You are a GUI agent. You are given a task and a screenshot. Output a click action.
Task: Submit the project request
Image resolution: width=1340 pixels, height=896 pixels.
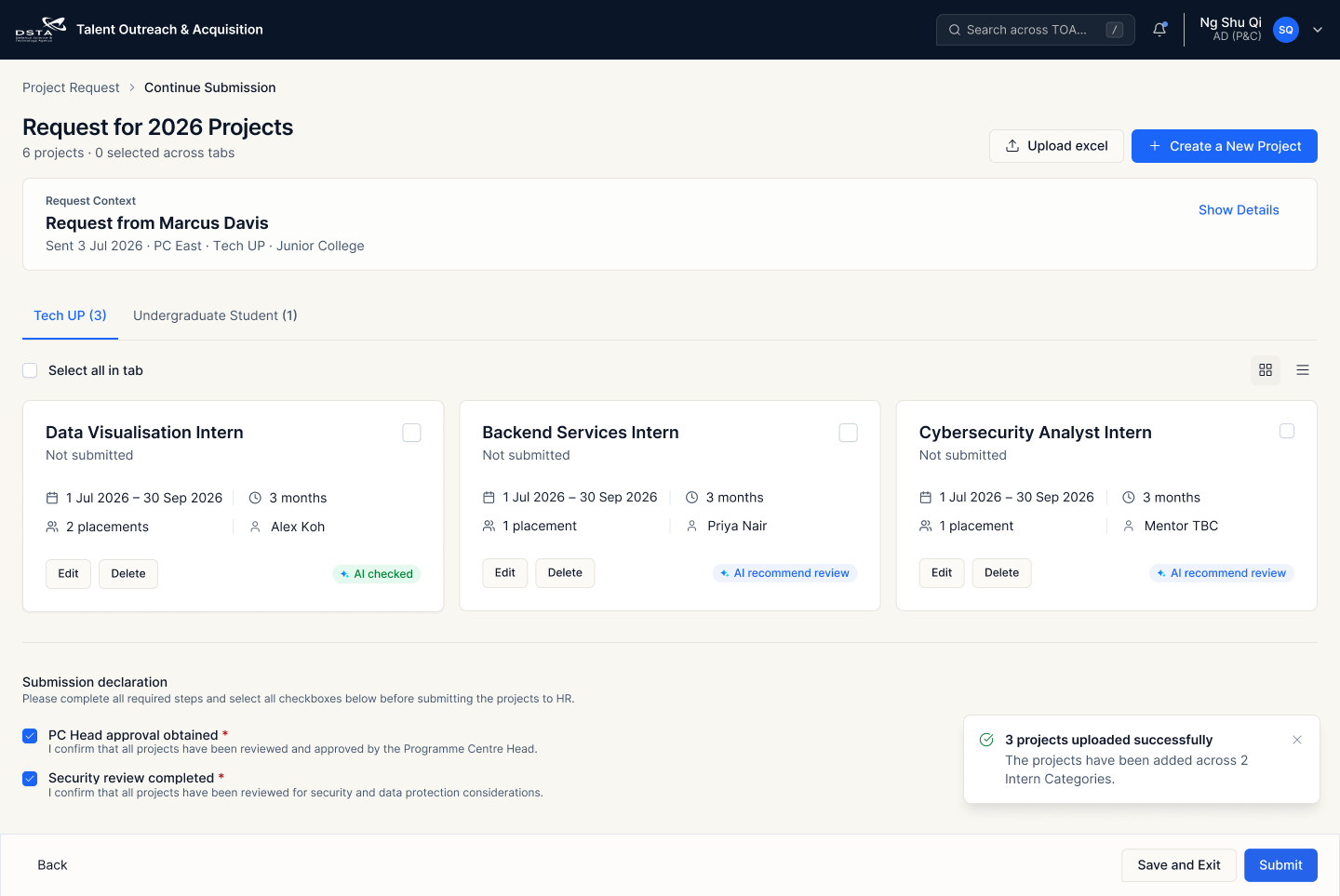click(1280, 865)
